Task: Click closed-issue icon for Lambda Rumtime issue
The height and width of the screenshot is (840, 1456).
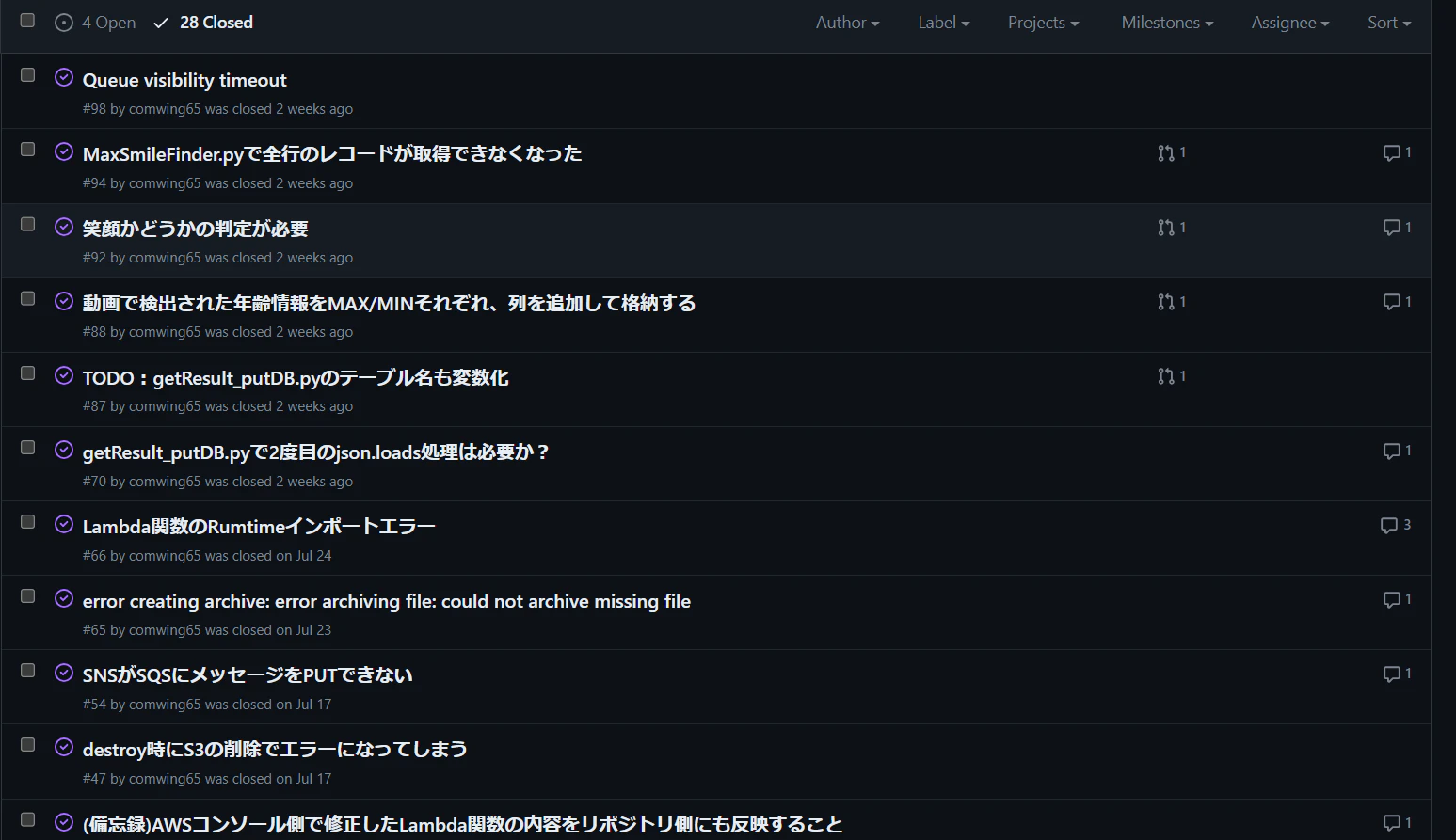Action: tap(64, 524)
